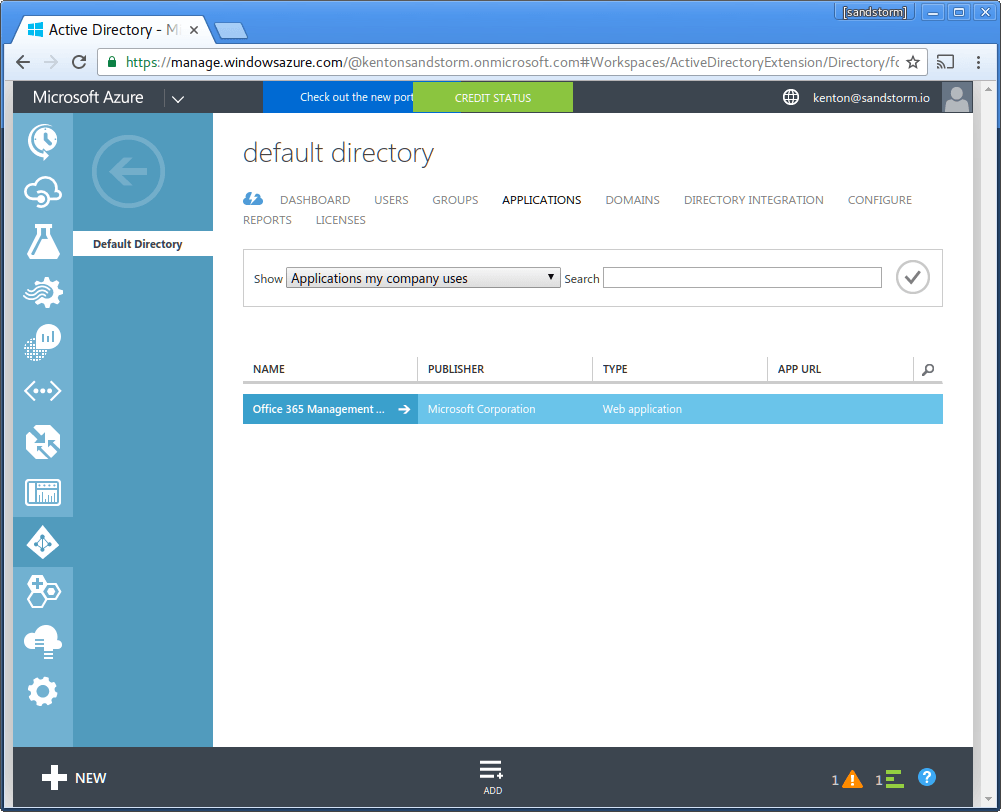Click the Web application type cell

click(642, 409)
